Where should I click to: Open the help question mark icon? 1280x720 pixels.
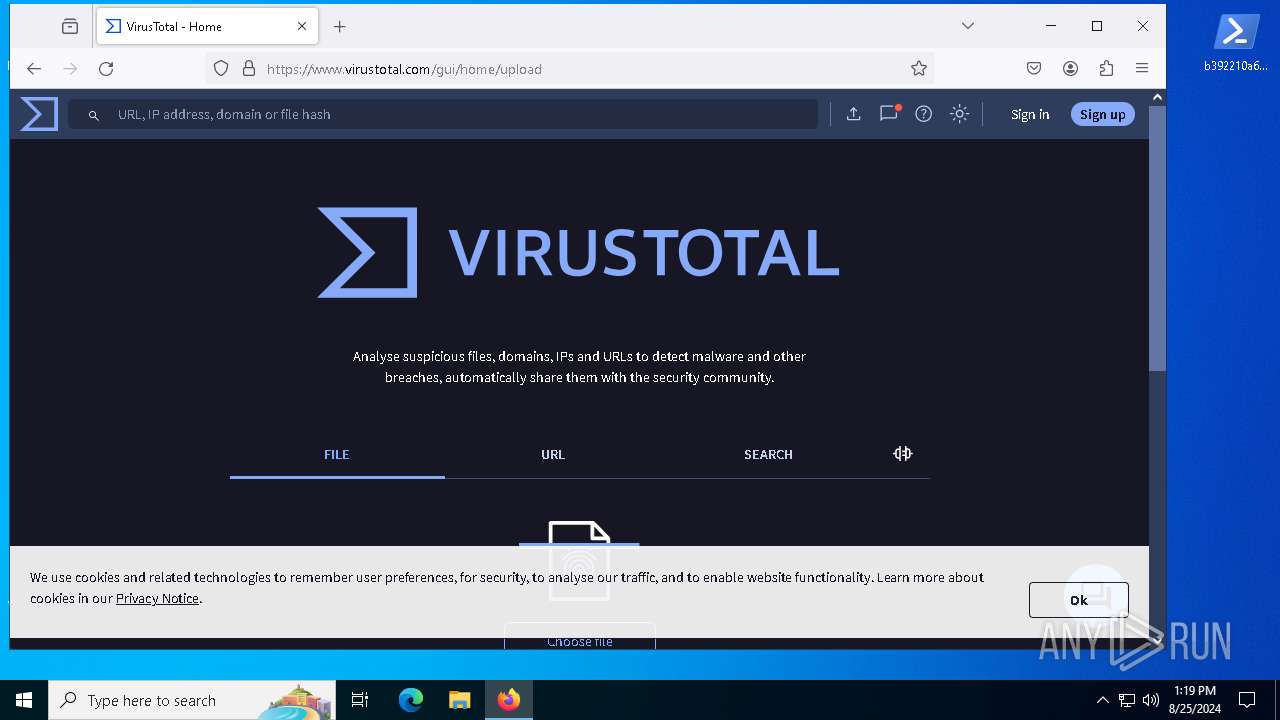point(924,114)
